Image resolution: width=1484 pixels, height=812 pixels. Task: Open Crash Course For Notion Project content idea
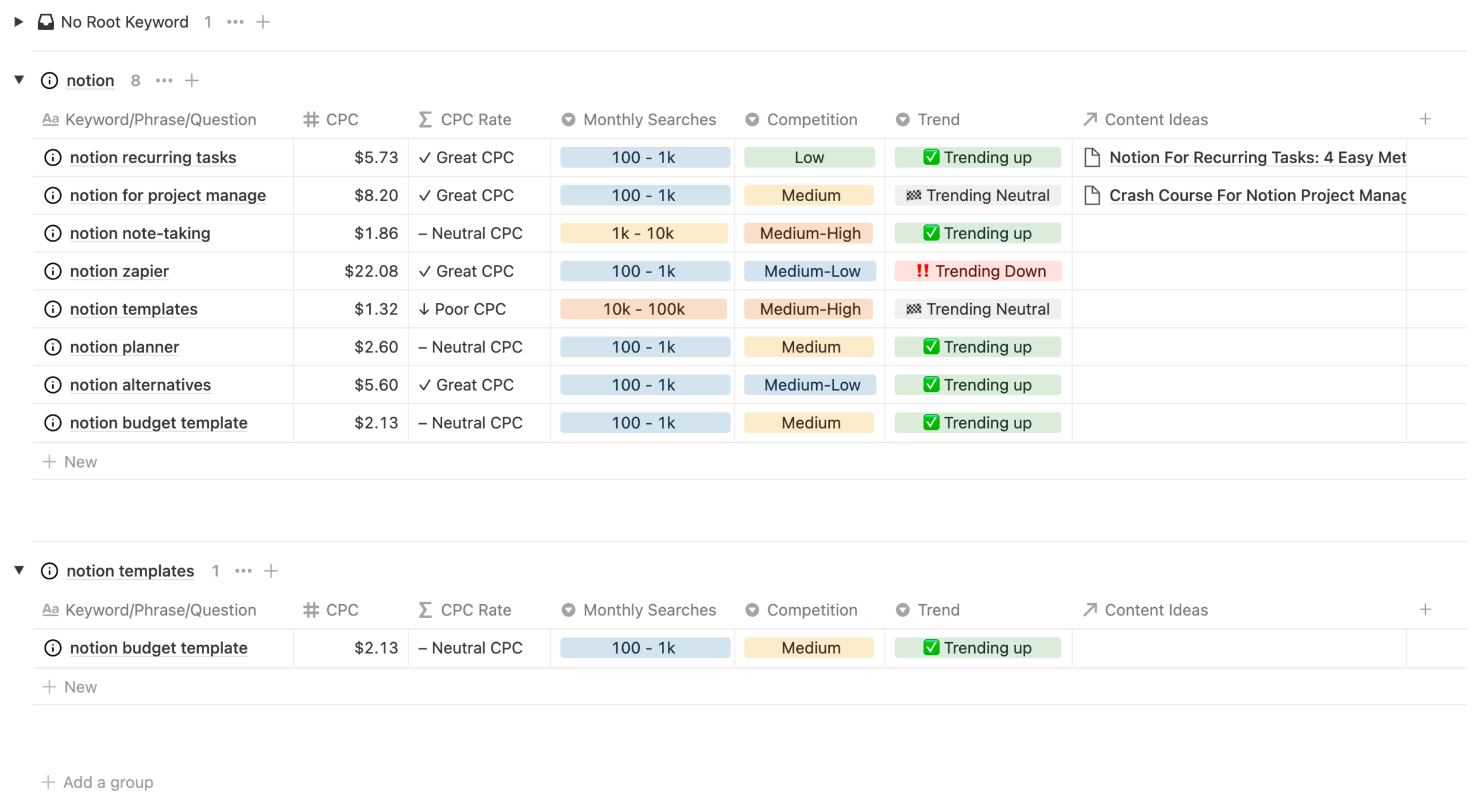[1257, 195]
